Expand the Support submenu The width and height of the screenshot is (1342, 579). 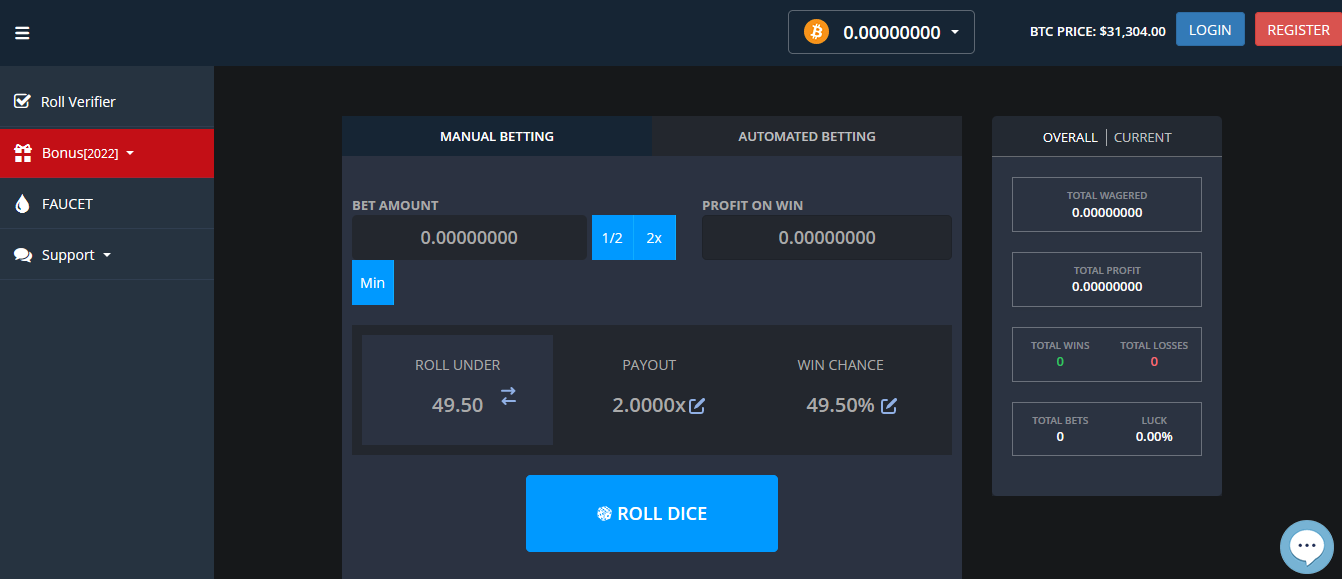point(107,255)
